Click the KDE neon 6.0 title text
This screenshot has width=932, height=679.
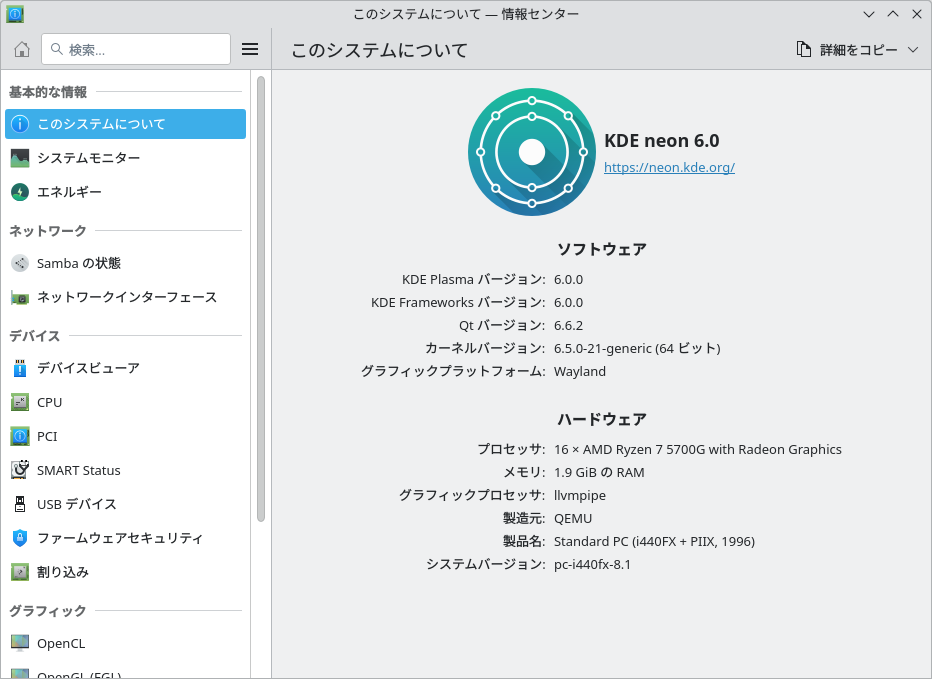(x=662, y=141)
